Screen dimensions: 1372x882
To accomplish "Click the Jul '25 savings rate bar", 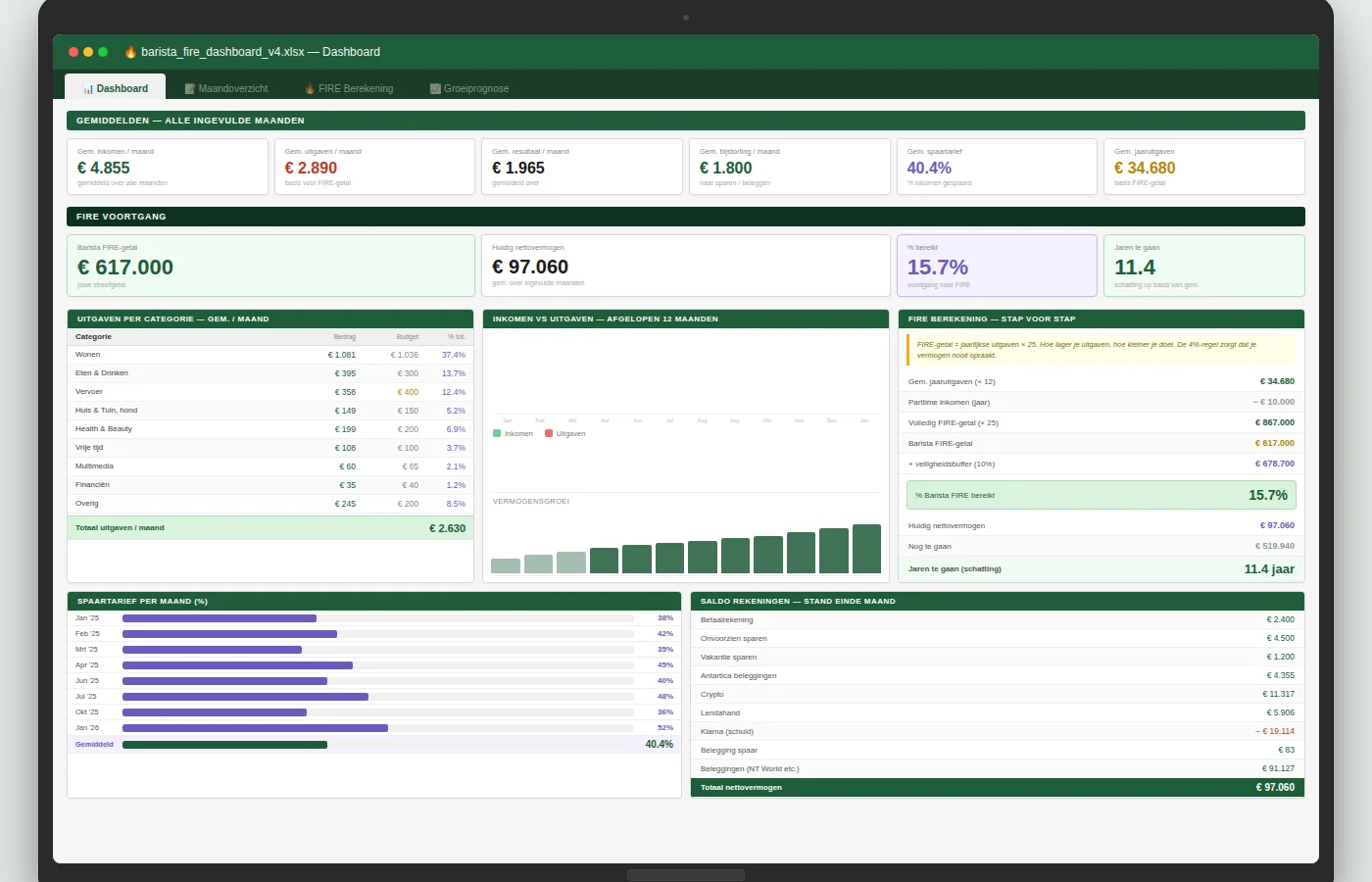I will tap(245, 697).
